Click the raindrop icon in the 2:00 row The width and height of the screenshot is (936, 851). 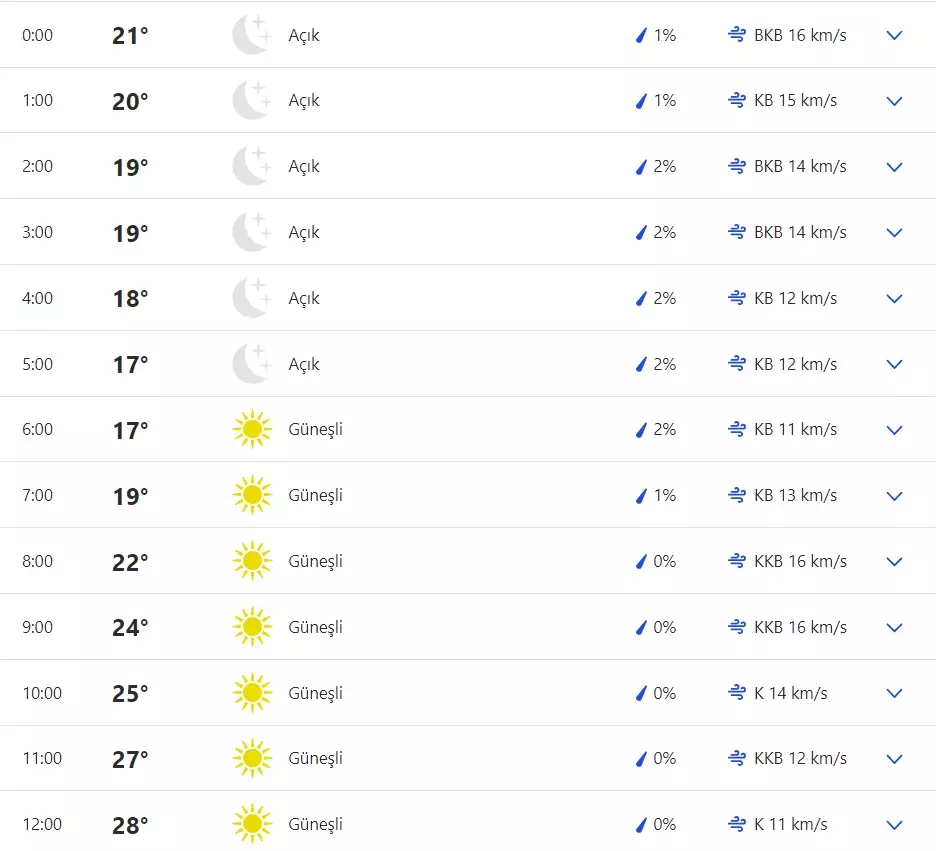[641, 167]
